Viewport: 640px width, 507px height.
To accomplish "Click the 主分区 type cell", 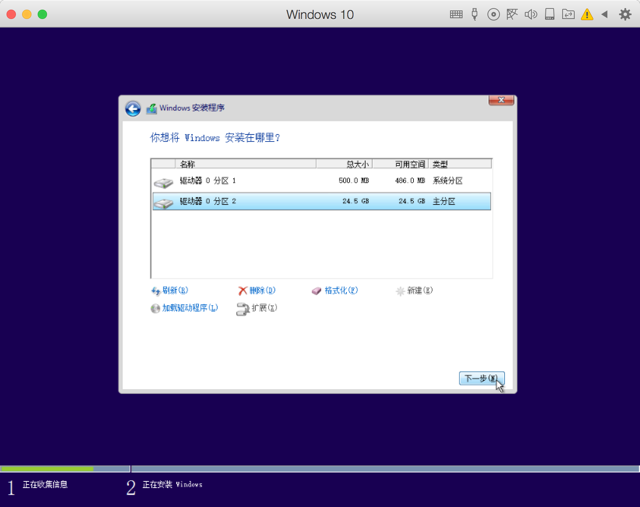I will pyautogui.click(x=444, y=201).
